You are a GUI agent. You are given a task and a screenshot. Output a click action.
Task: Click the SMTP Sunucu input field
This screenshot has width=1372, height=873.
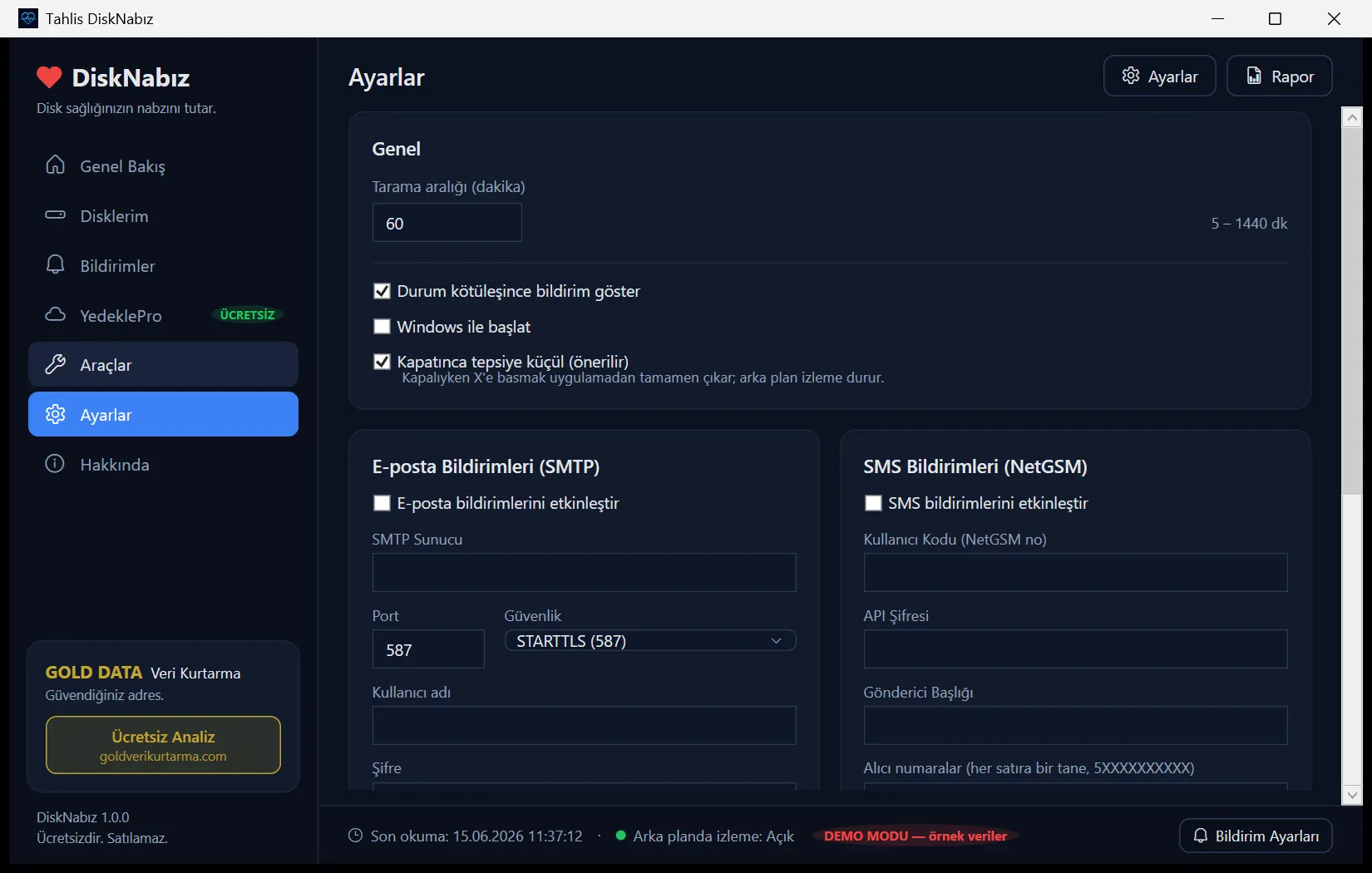tap(585, 572)
